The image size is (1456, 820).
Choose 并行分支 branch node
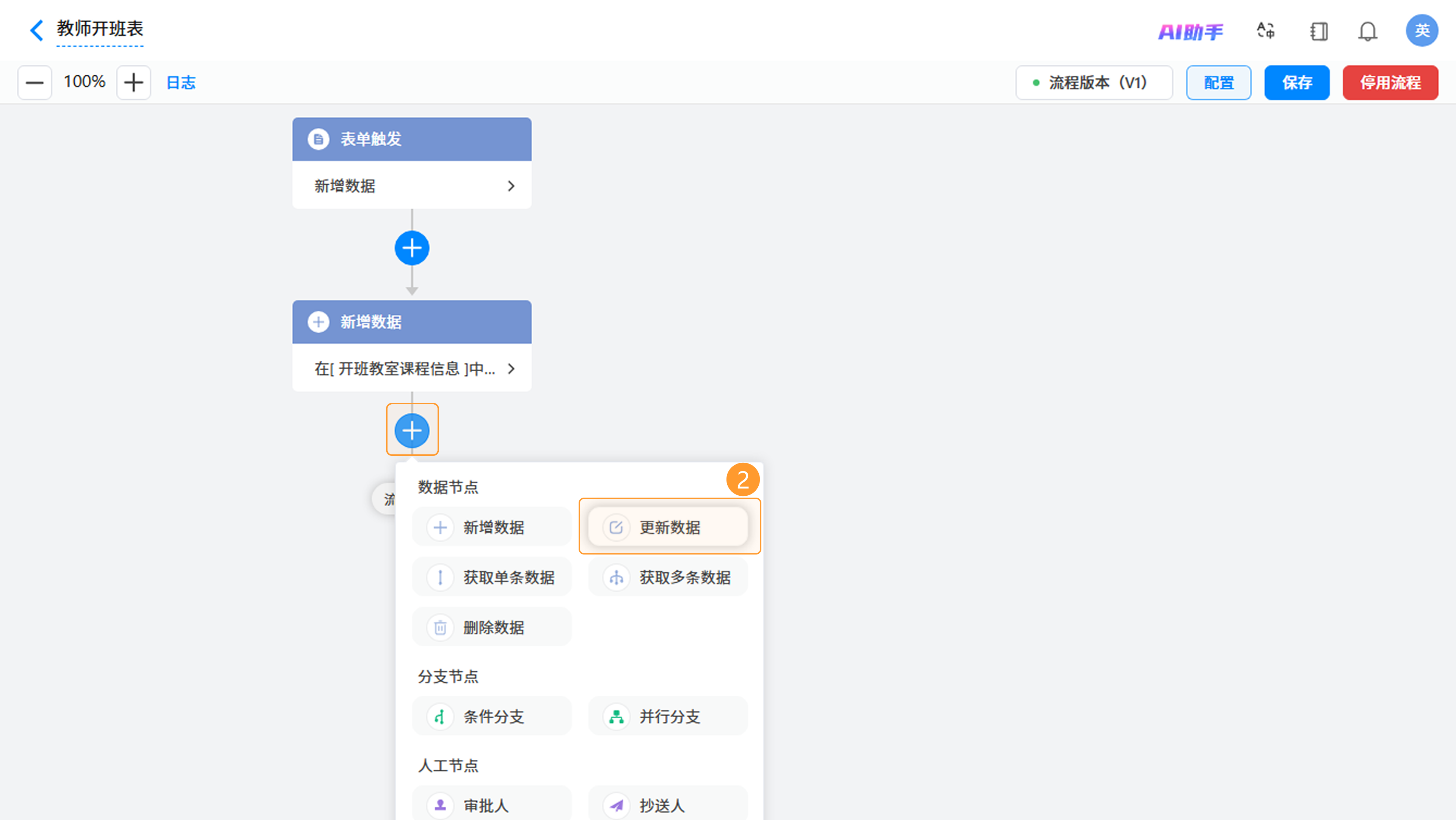pyautogui.click(x=668, y=716)
